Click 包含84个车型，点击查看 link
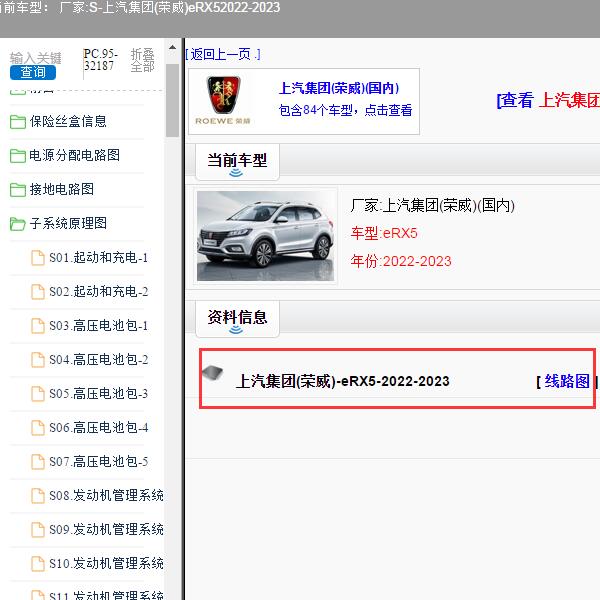 pyautogui.click(x=345, y=110)
